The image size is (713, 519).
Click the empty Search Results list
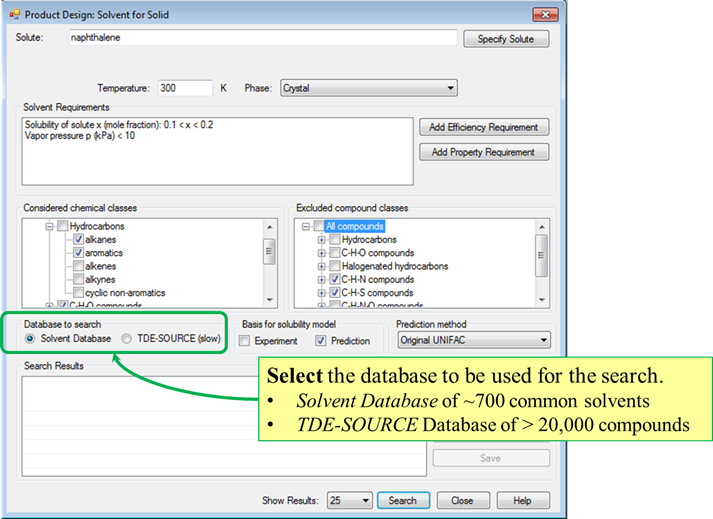(x=224, y=426)
